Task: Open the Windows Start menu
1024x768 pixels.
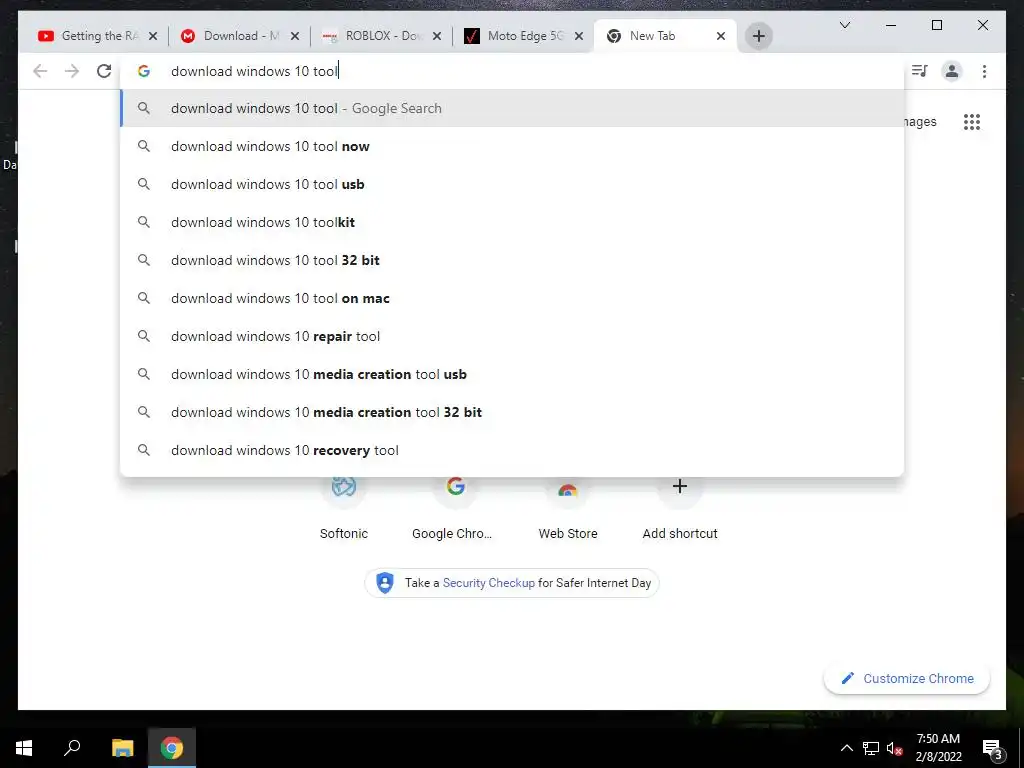Action: [x=24, y=748]
